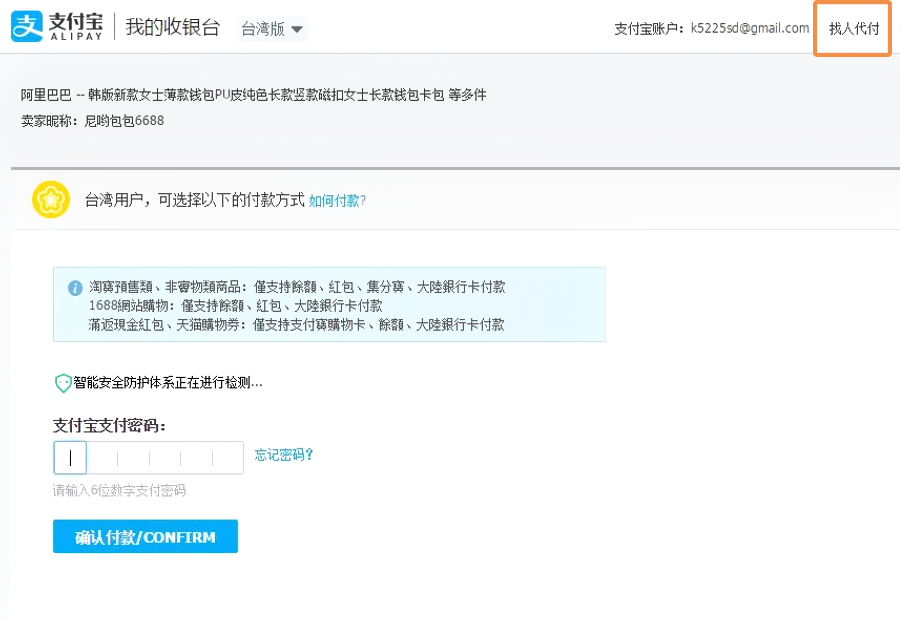This screenshot has width=900, height=620.
Task: Click the notice line starting with 淘寶預售類
Action: tap(297, 286)
